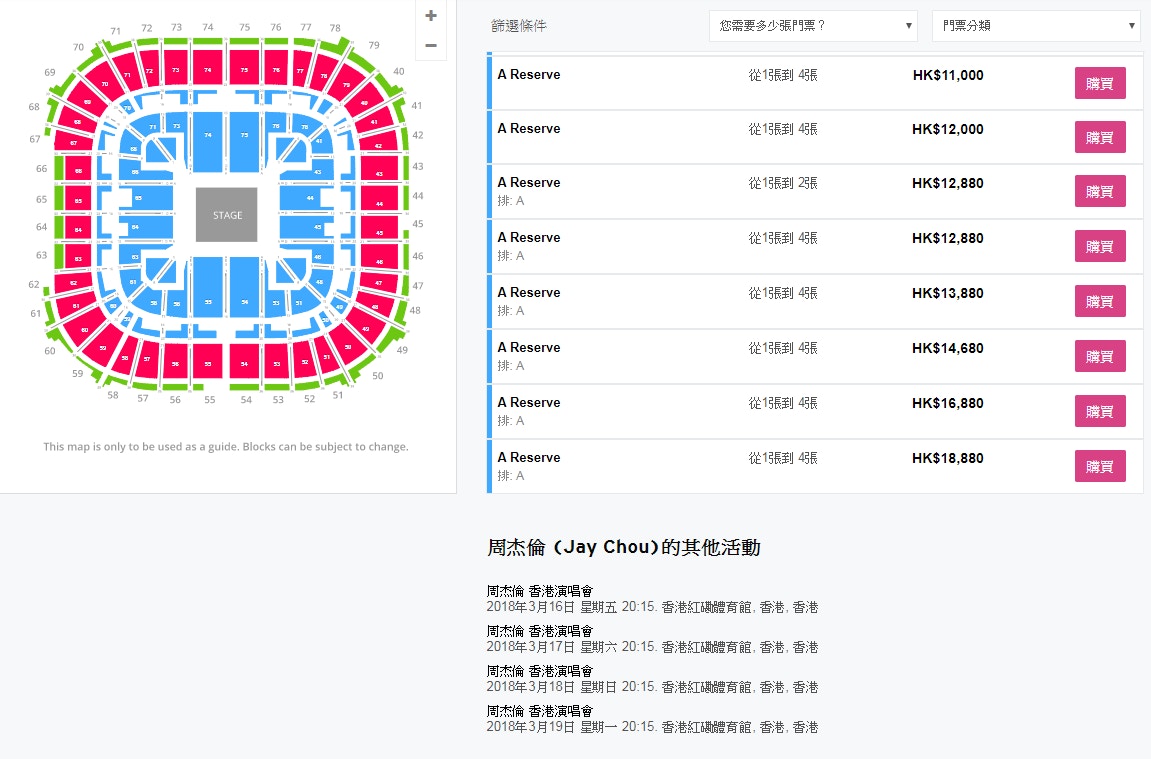Buy the HK$18,880 A Reserve ticket
Viewport: 1151px width, 759px height.
point(1100,466)
